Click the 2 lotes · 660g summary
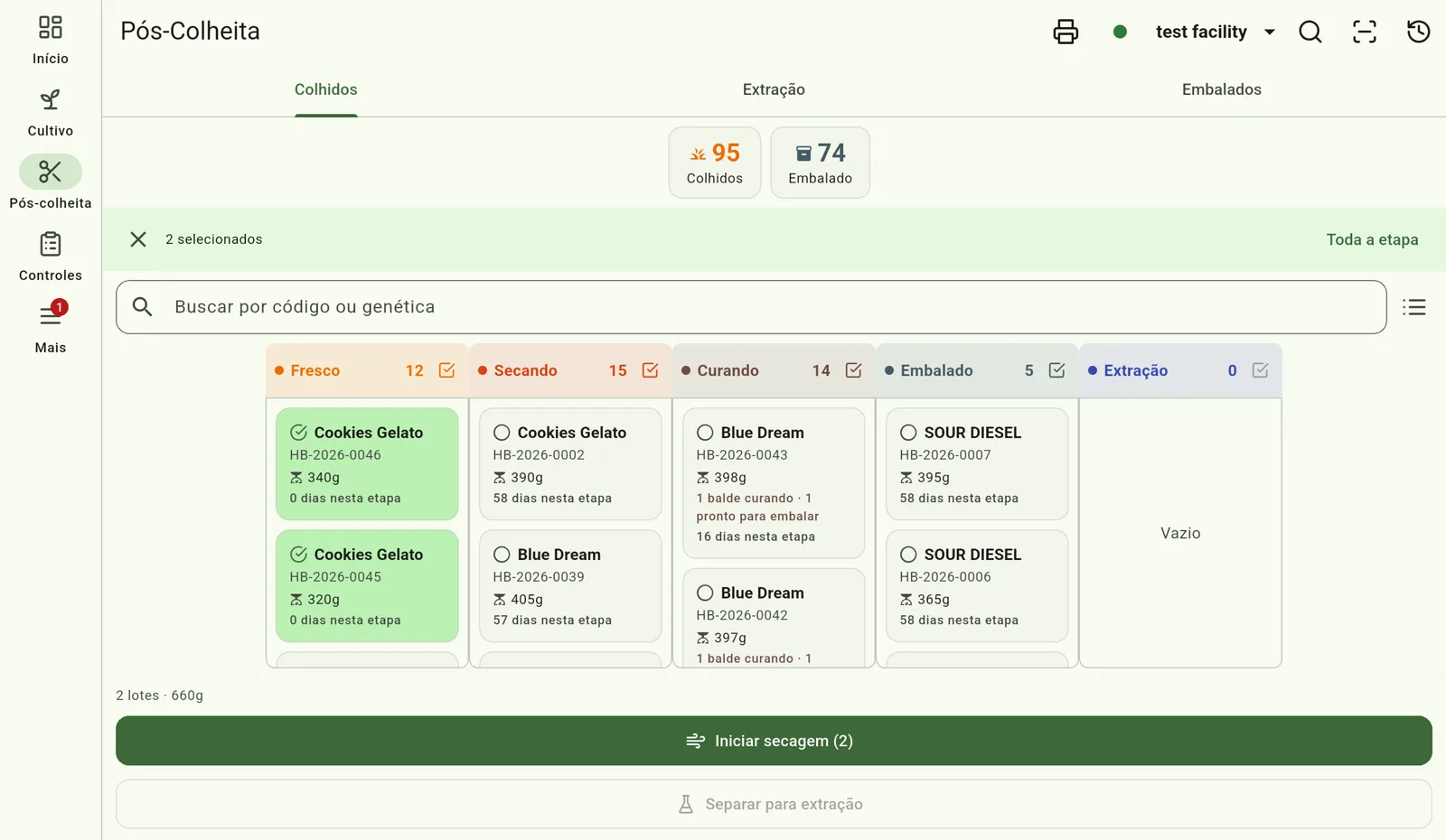The image size is (1446, 840). click(x=160, y=695)
